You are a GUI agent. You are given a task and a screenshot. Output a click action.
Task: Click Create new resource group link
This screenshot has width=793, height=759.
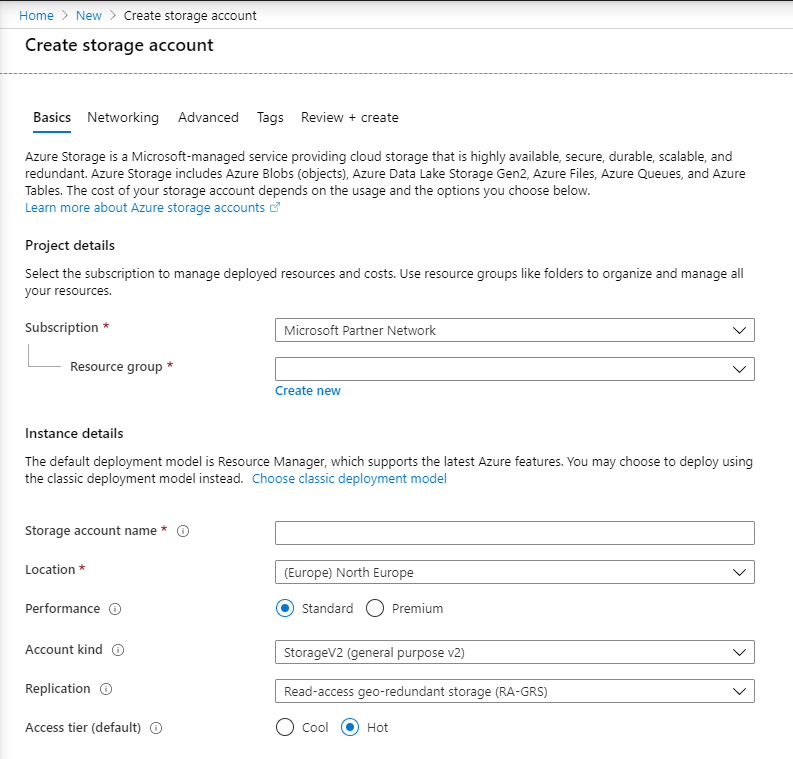307,390
